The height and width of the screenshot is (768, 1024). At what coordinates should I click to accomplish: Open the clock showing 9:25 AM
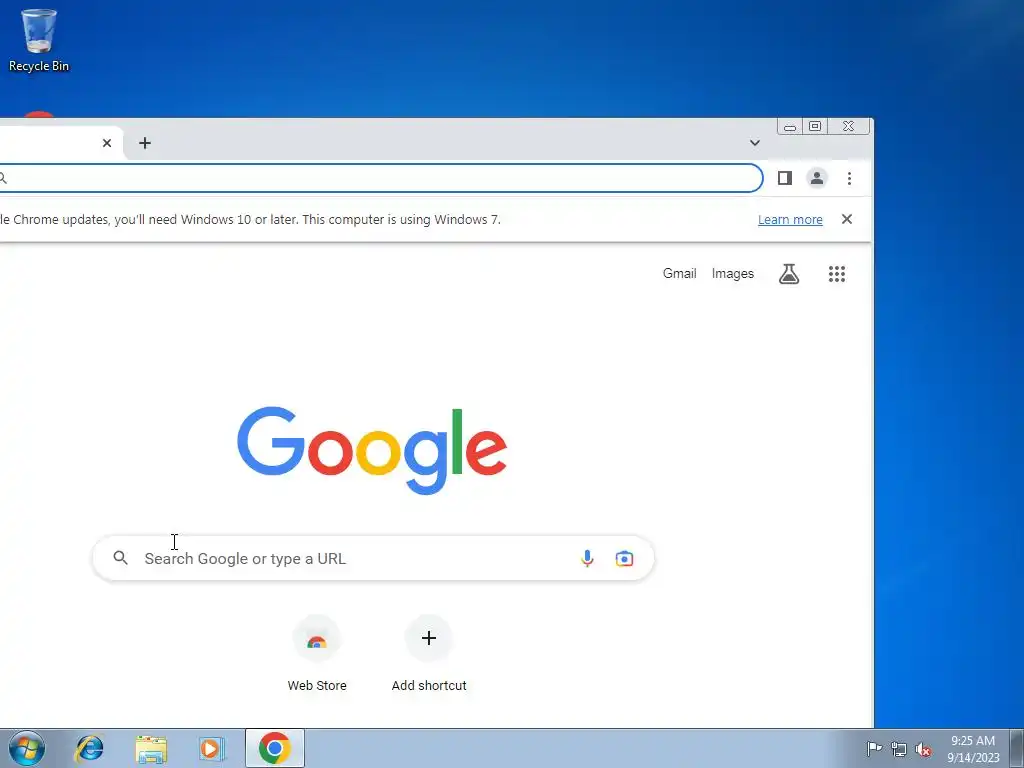(x=973, y=749)
